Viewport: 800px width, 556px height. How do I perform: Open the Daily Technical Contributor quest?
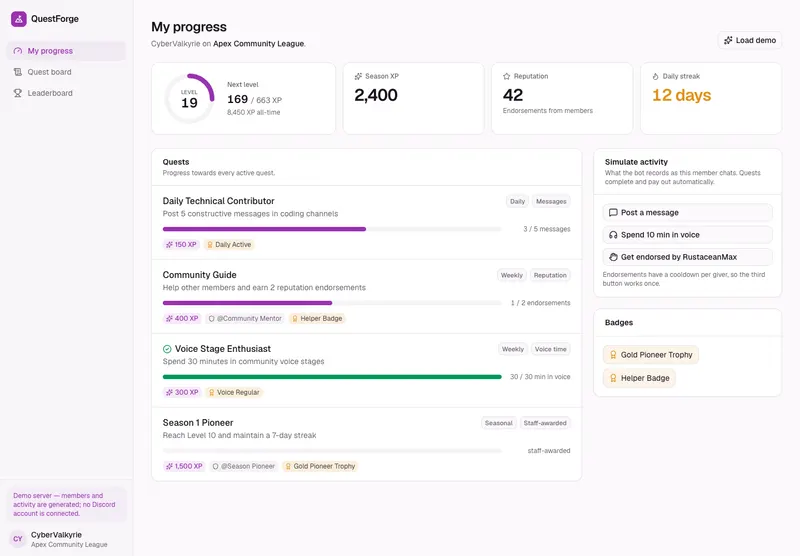218,201
